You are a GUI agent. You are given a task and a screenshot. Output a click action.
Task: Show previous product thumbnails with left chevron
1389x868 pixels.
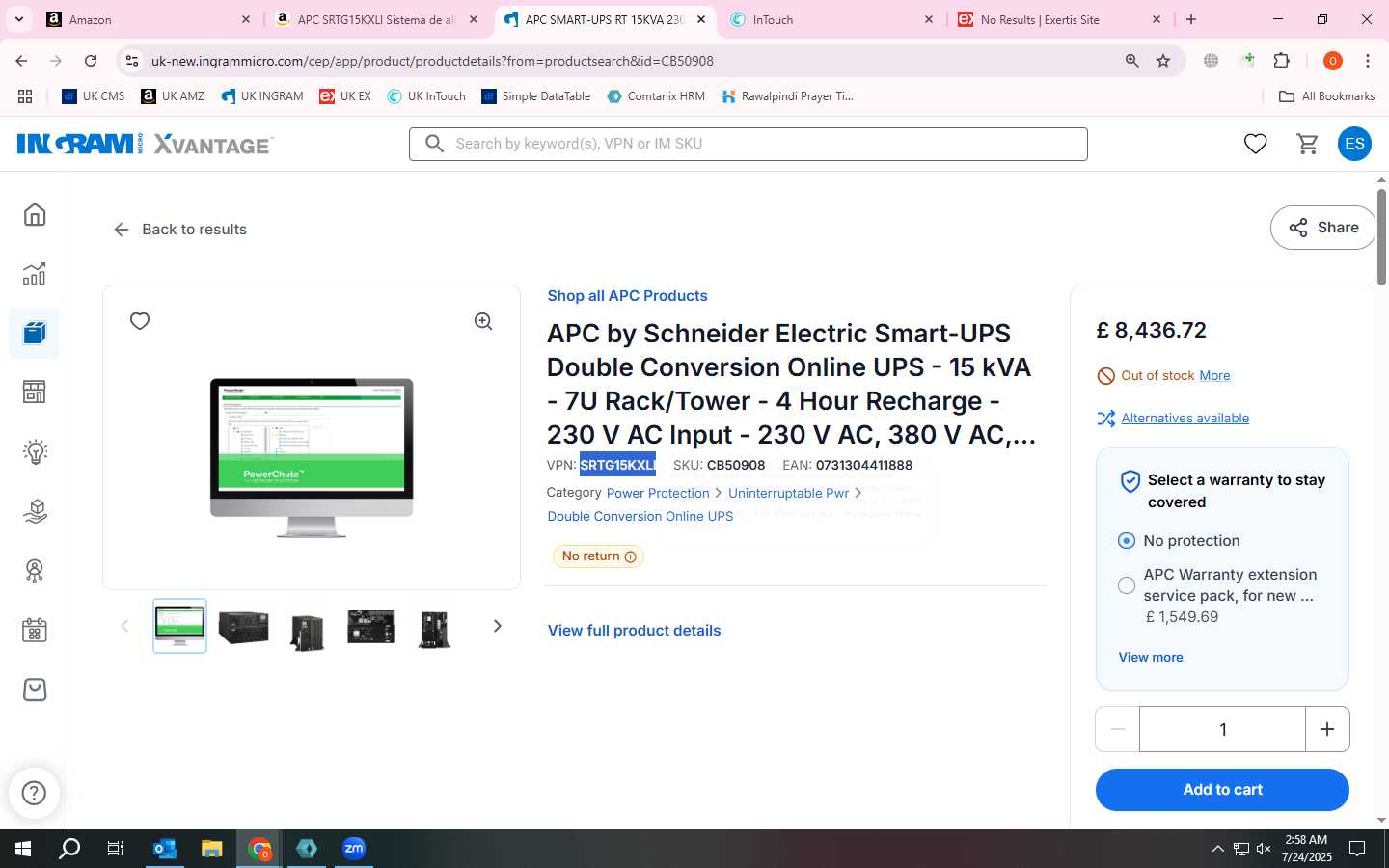pos(124,626)
